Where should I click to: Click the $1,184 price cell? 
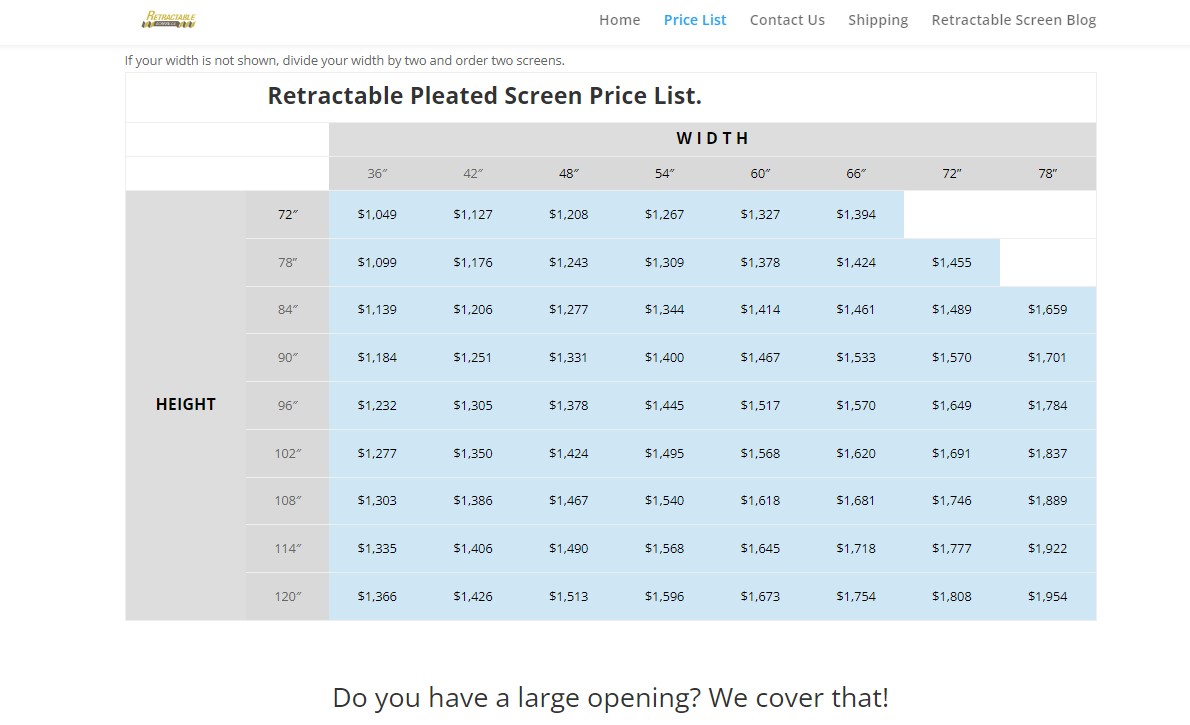pos(377,358)
